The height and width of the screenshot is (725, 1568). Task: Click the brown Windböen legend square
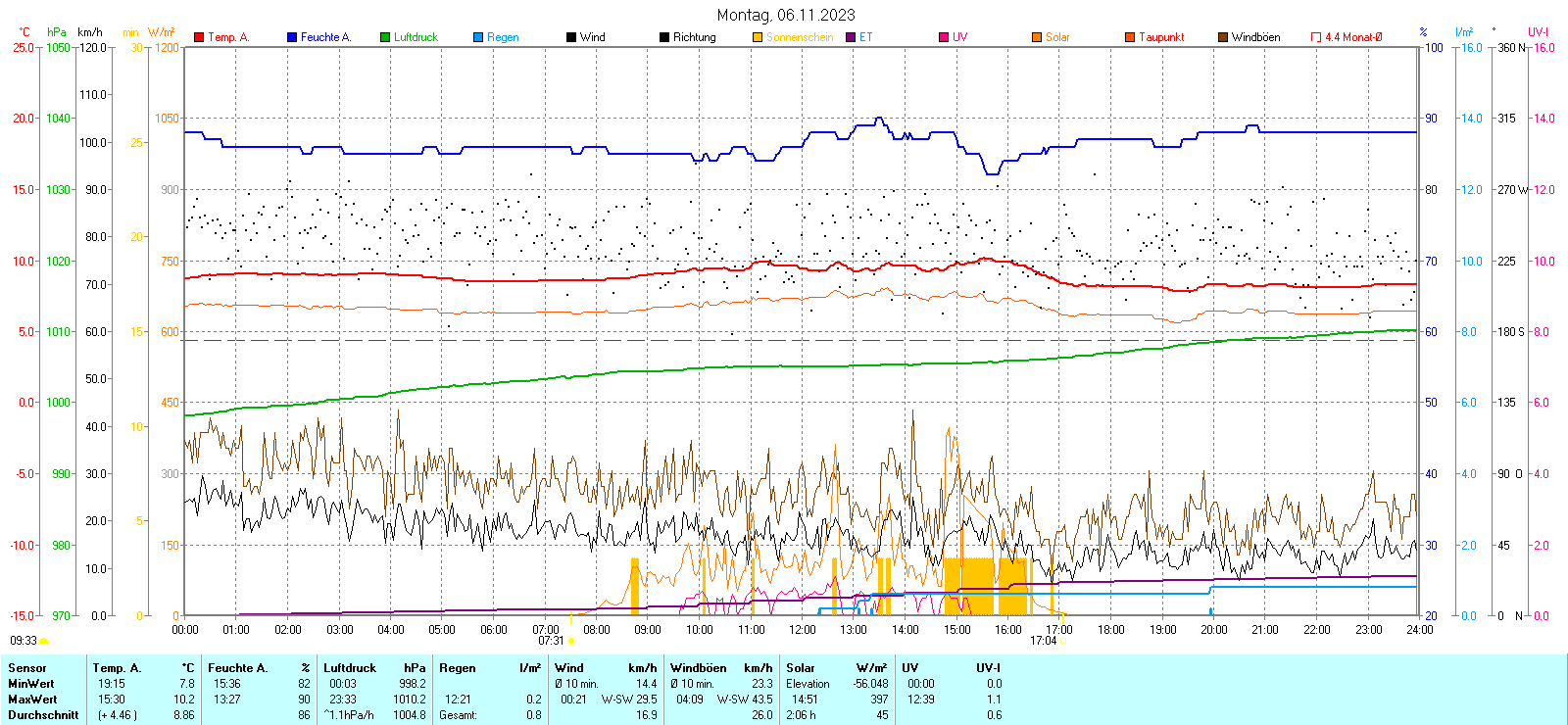pyautogui.click(x=1223, y=37)
